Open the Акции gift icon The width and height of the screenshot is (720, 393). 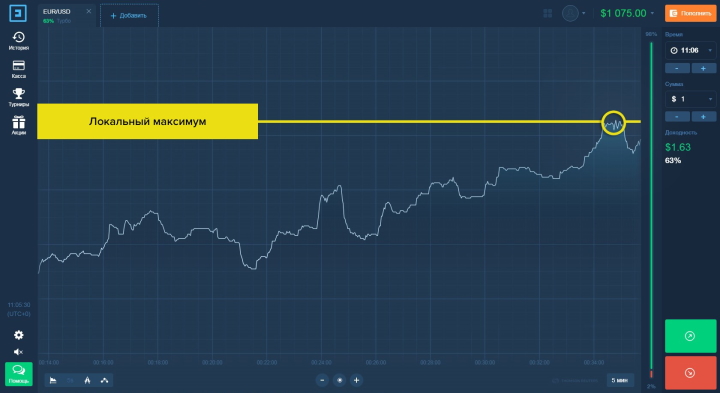[19, 125]
